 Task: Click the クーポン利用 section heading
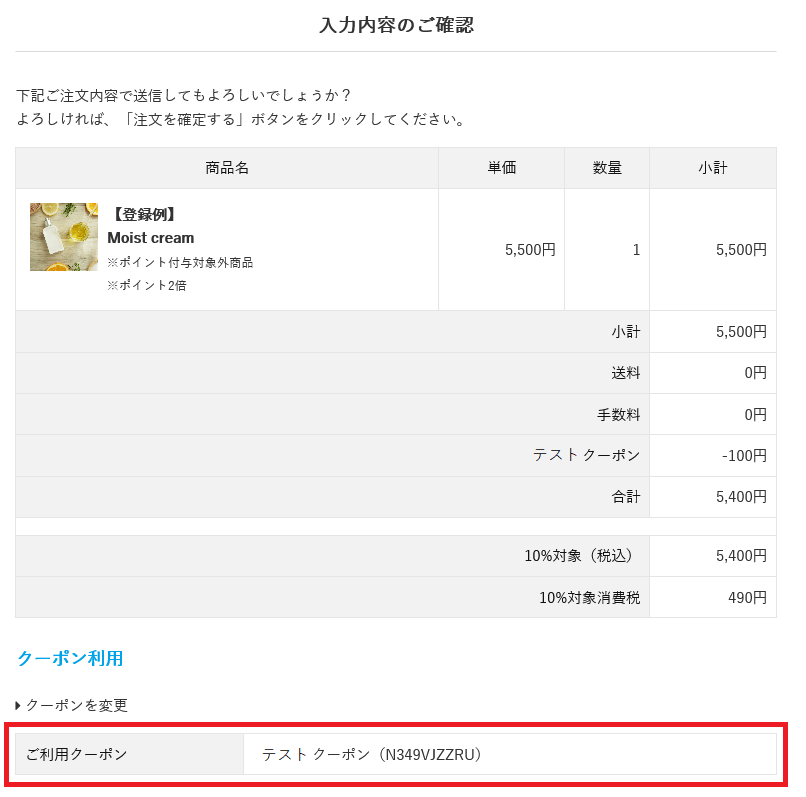pyautogui.click(x=70, y=658)
